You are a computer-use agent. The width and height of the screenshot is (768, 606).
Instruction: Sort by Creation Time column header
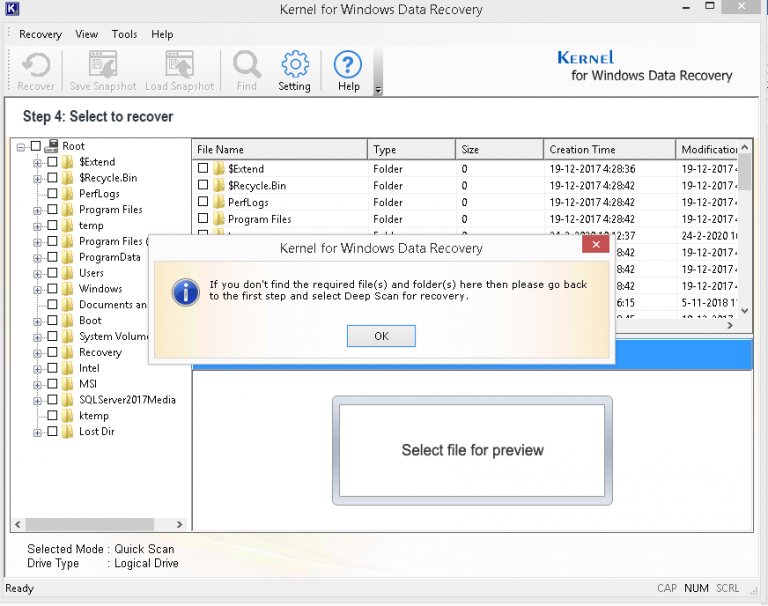[609, 149]
